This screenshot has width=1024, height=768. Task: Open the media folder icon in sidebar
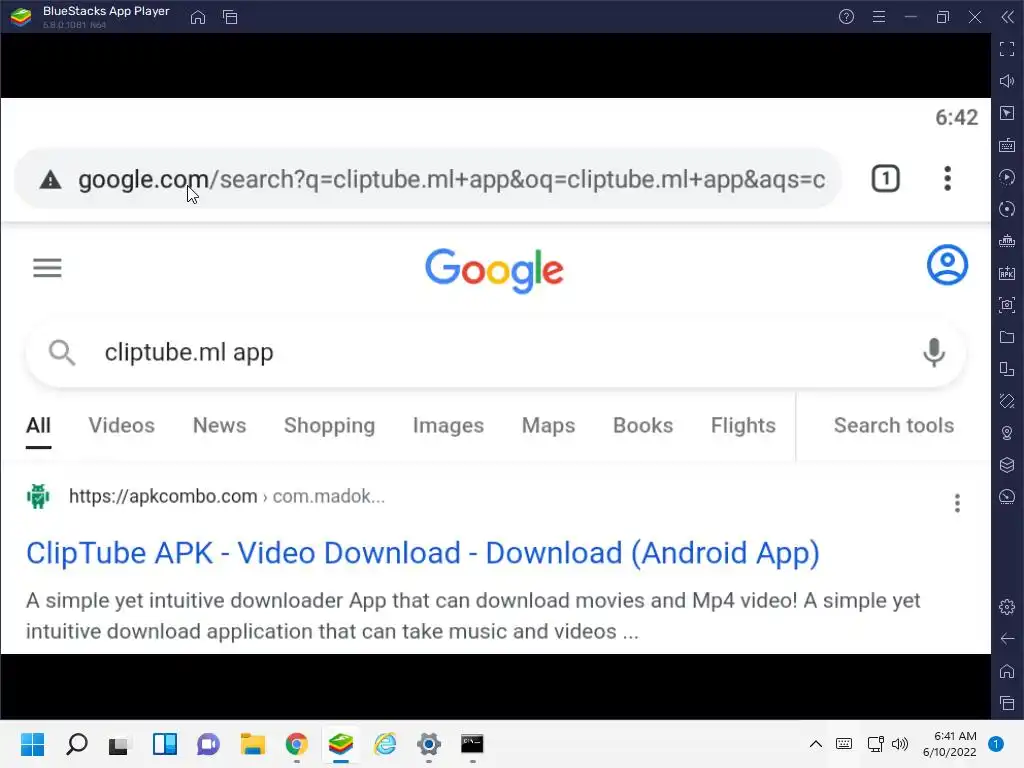point(1007,337)
